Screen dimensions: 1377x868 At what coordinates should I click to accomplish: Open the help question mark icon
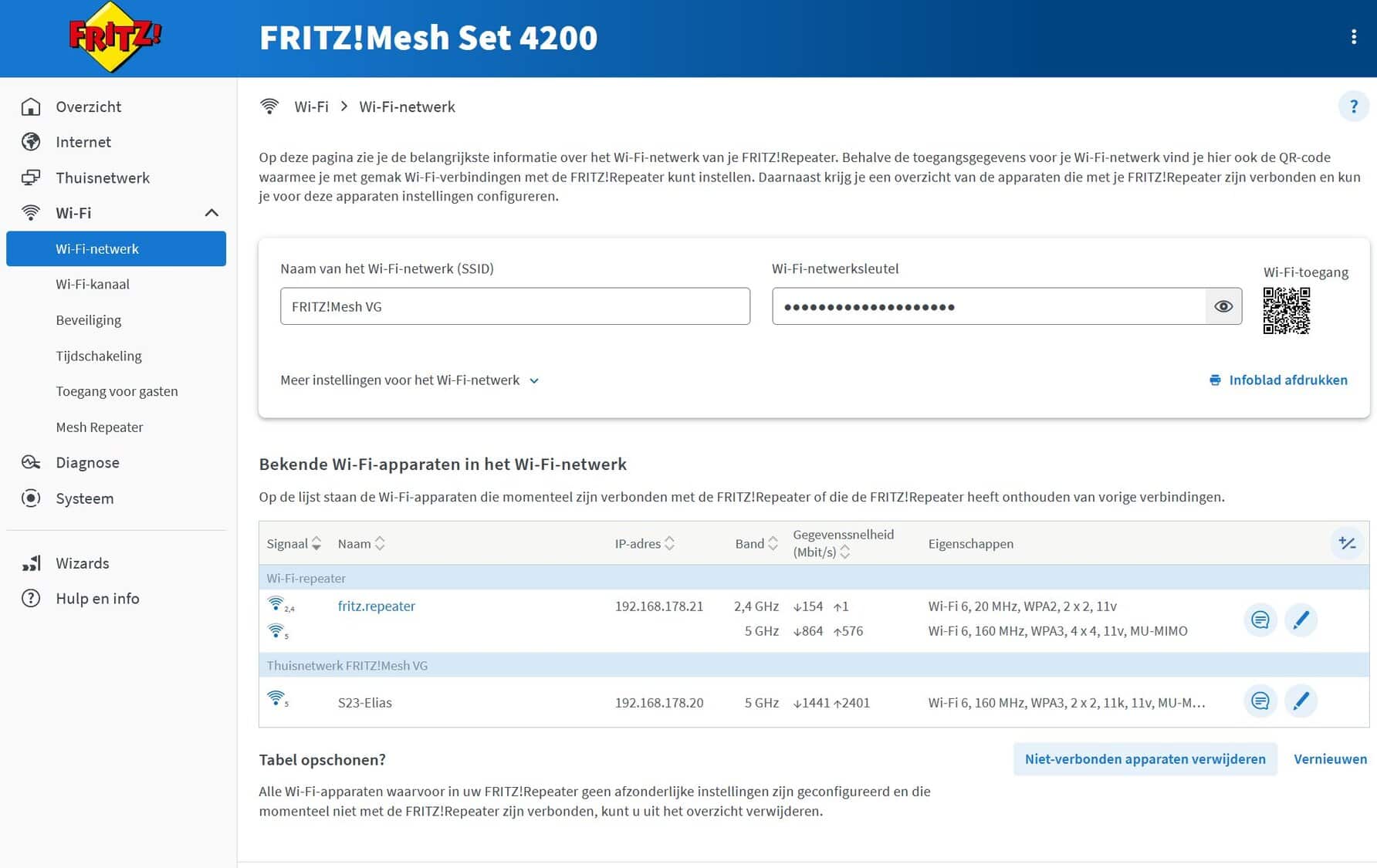[1353, 106]
